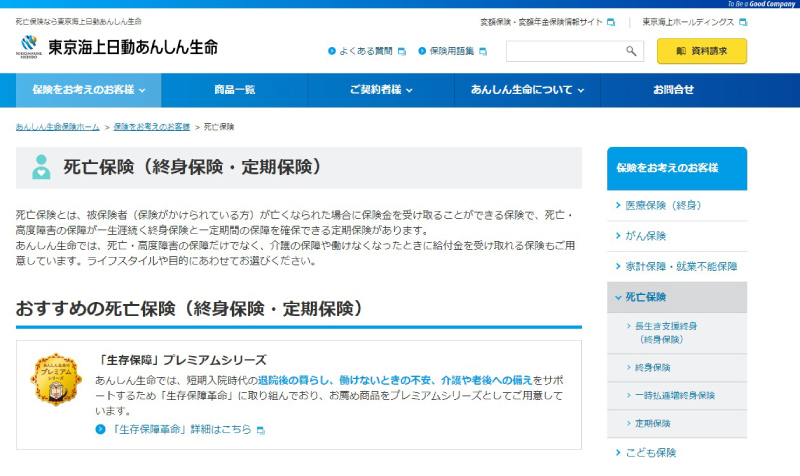Click the Tokio Marine logo icon
Viewport: 800px width, 476px height.
point(29,46)
